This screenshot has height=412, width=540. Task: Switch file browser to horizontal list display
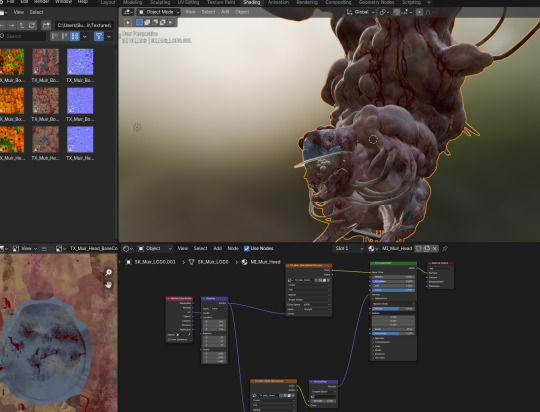pos(64,36)
